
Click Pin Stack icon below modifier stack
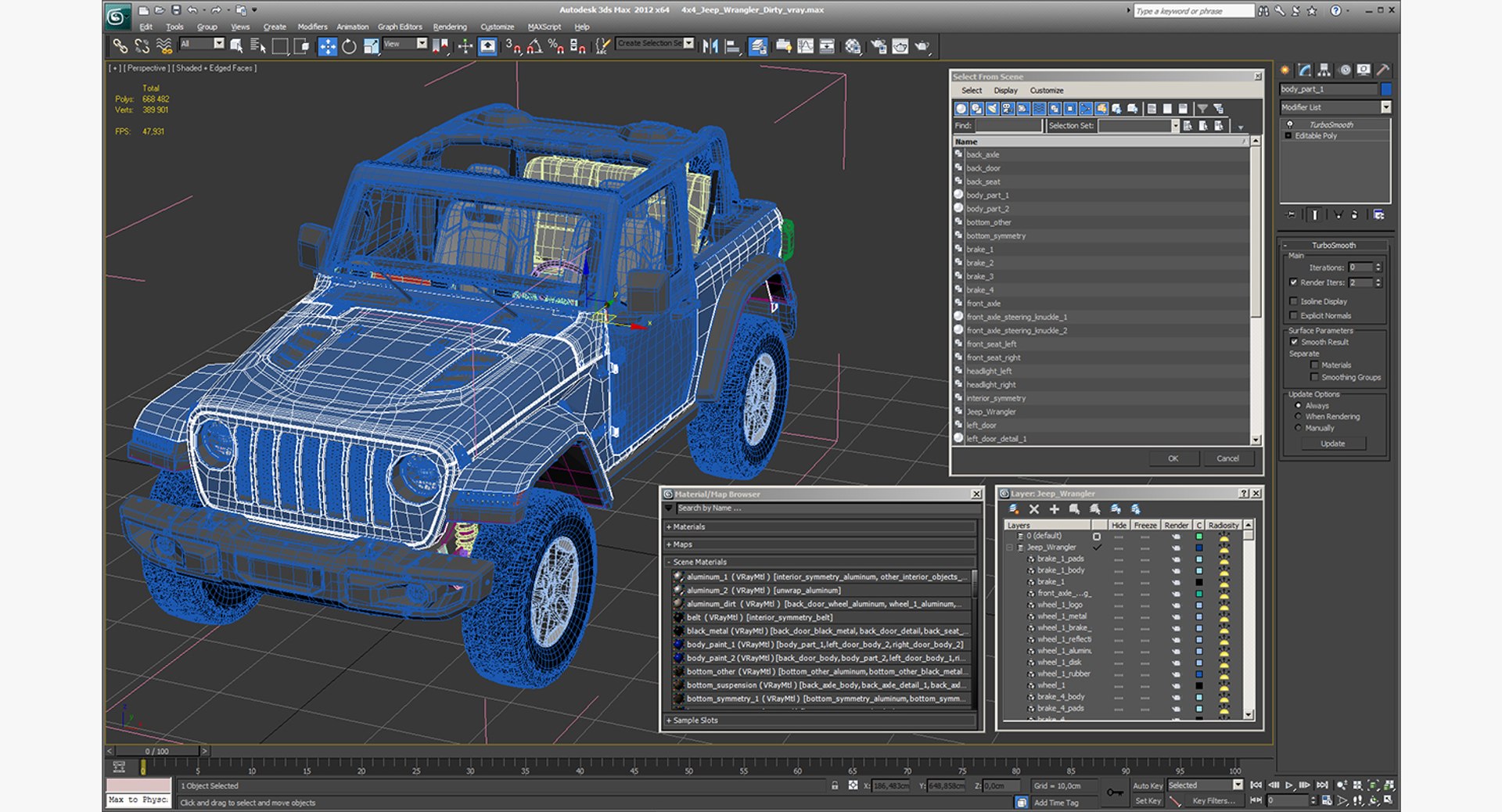click(1291, 214)
